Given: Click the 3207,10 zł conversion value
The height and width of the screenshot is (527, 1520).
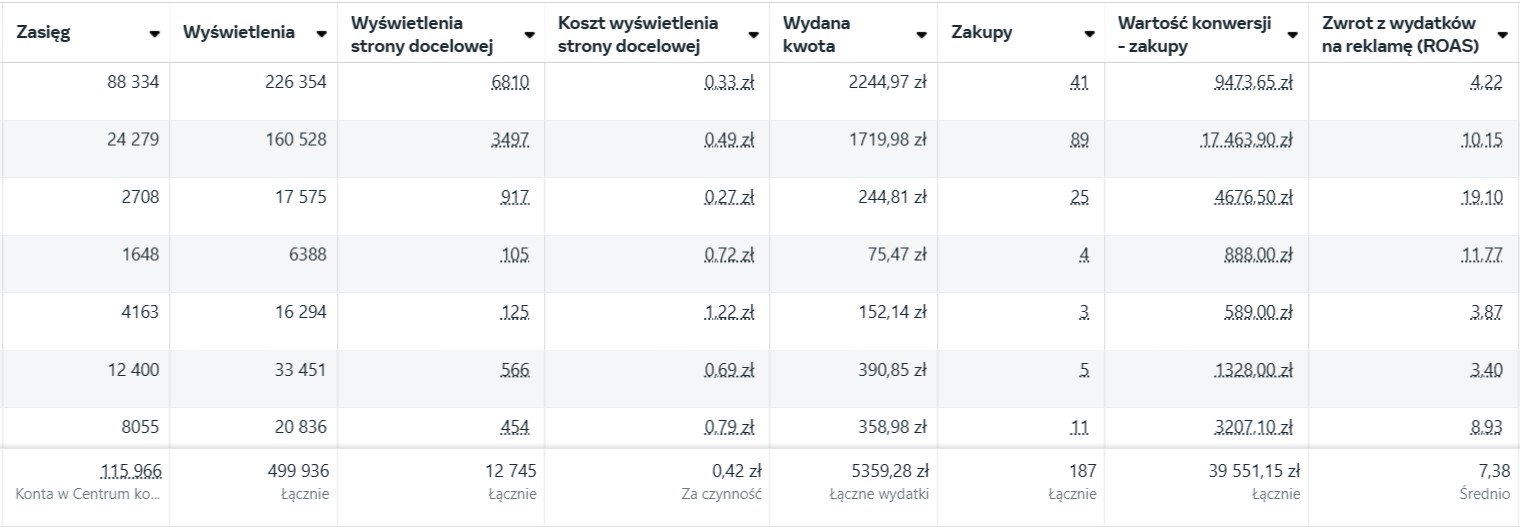Looking at the screenshot, I should point(1251,427).
